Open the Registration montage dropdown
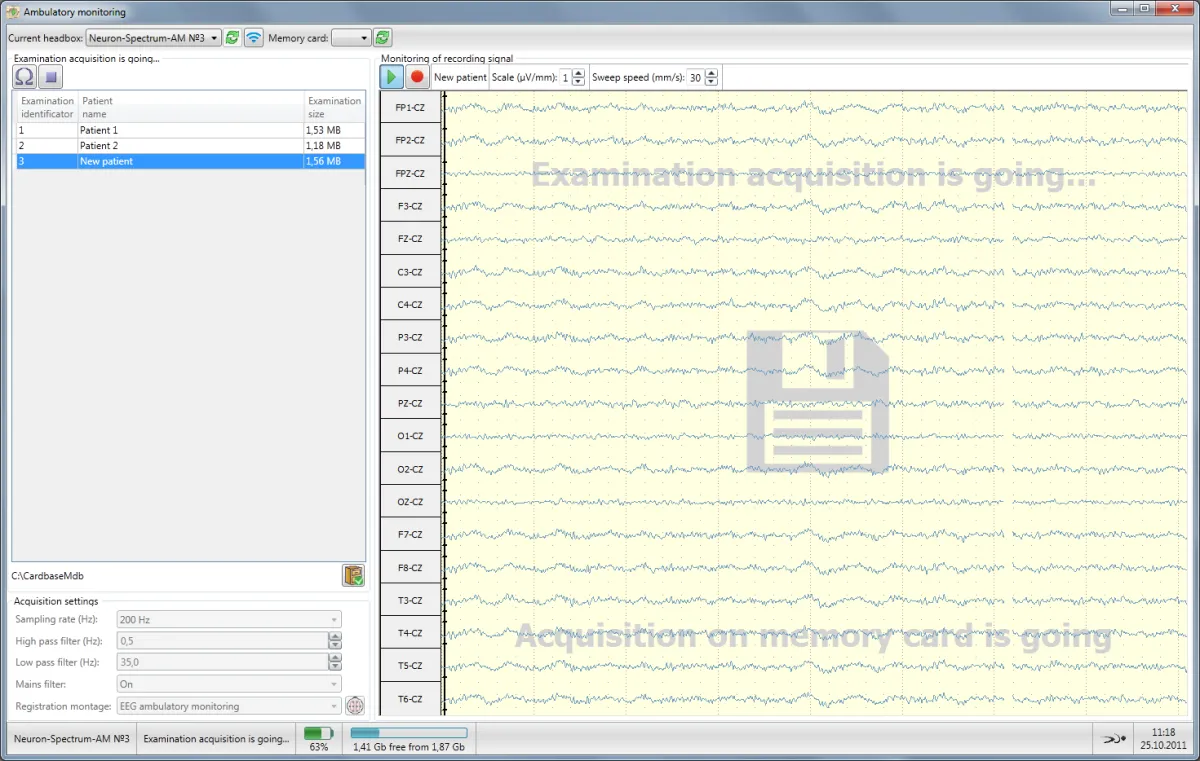This screenshot has height=761, width=1200. (x=229, y=706)
